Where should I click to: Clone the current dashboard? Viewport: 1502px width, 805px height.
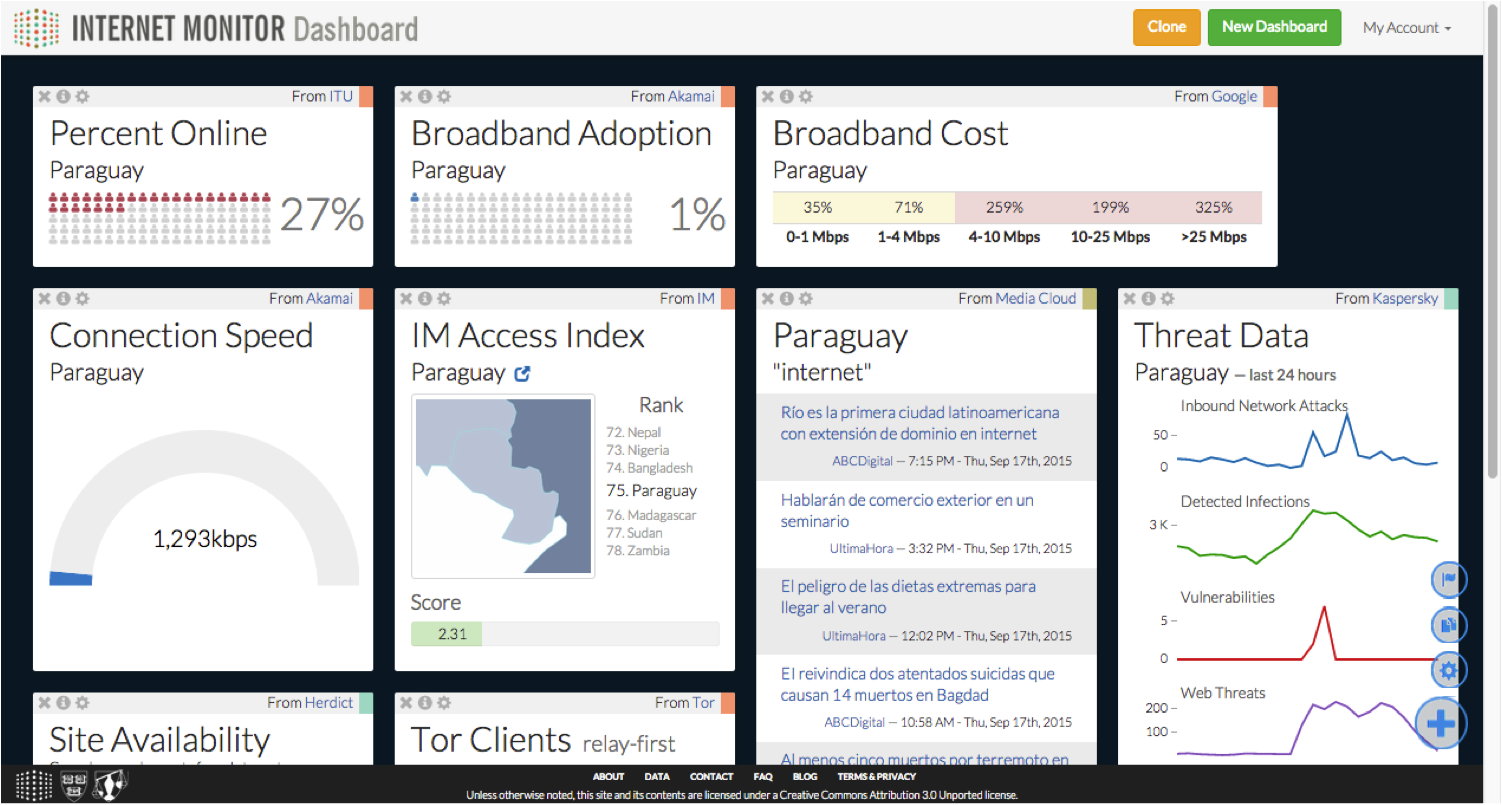click(1166, 27)
